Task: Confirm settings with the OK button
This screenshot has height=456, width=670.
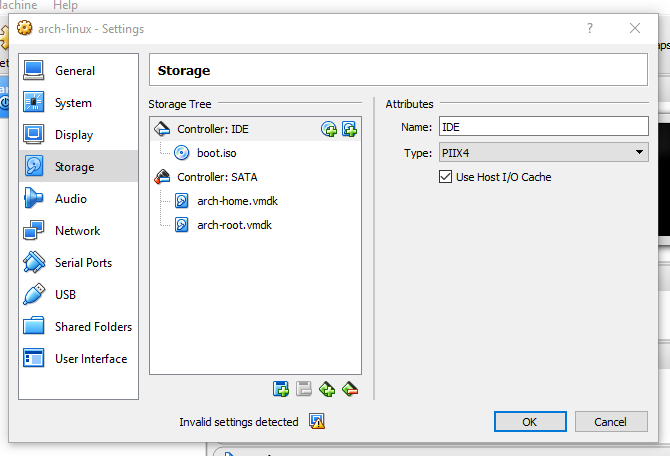Action: click(530, 421)
